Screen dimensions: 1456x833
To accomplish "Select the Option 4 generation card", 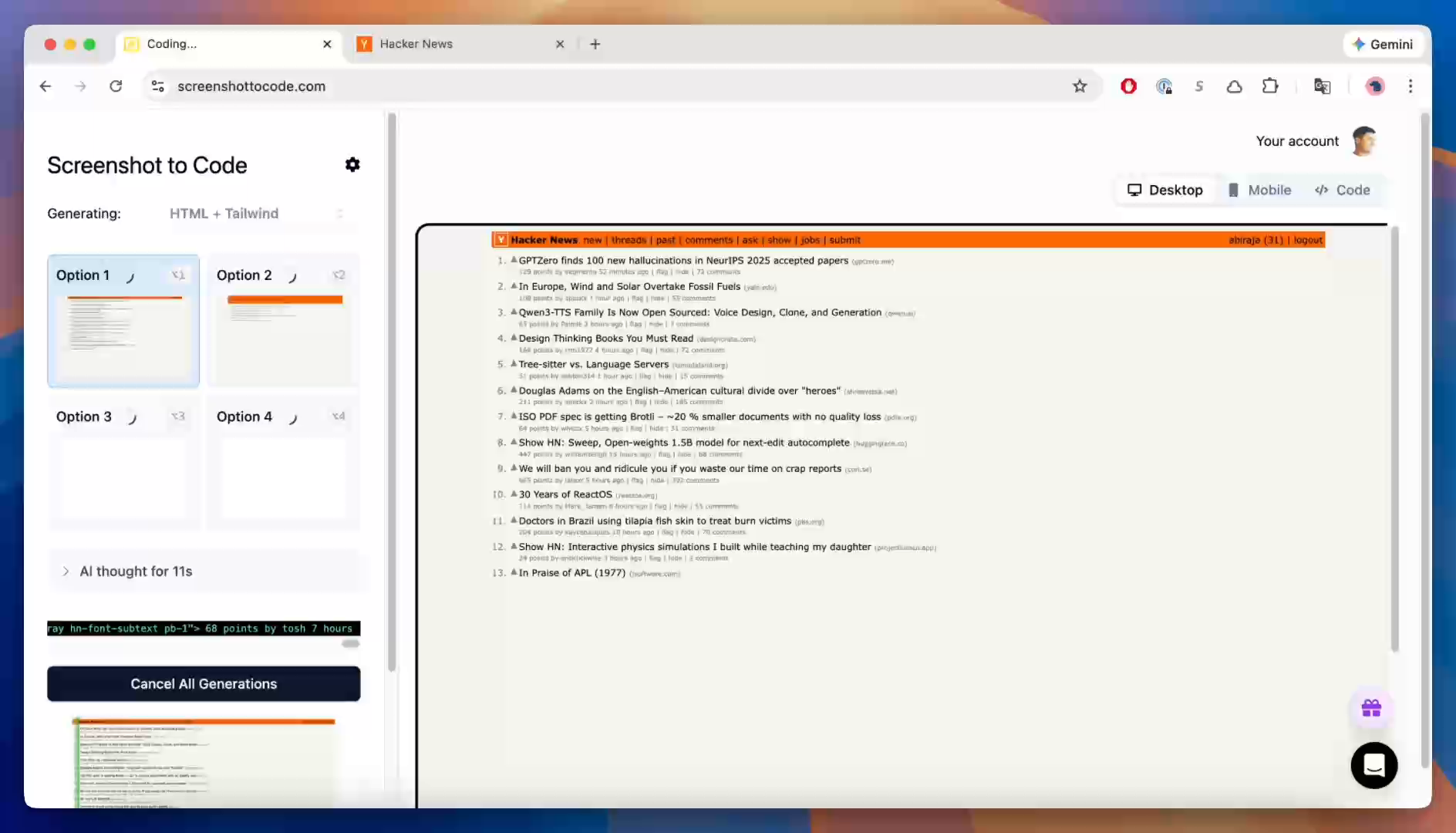I will [x=284, y=463].
